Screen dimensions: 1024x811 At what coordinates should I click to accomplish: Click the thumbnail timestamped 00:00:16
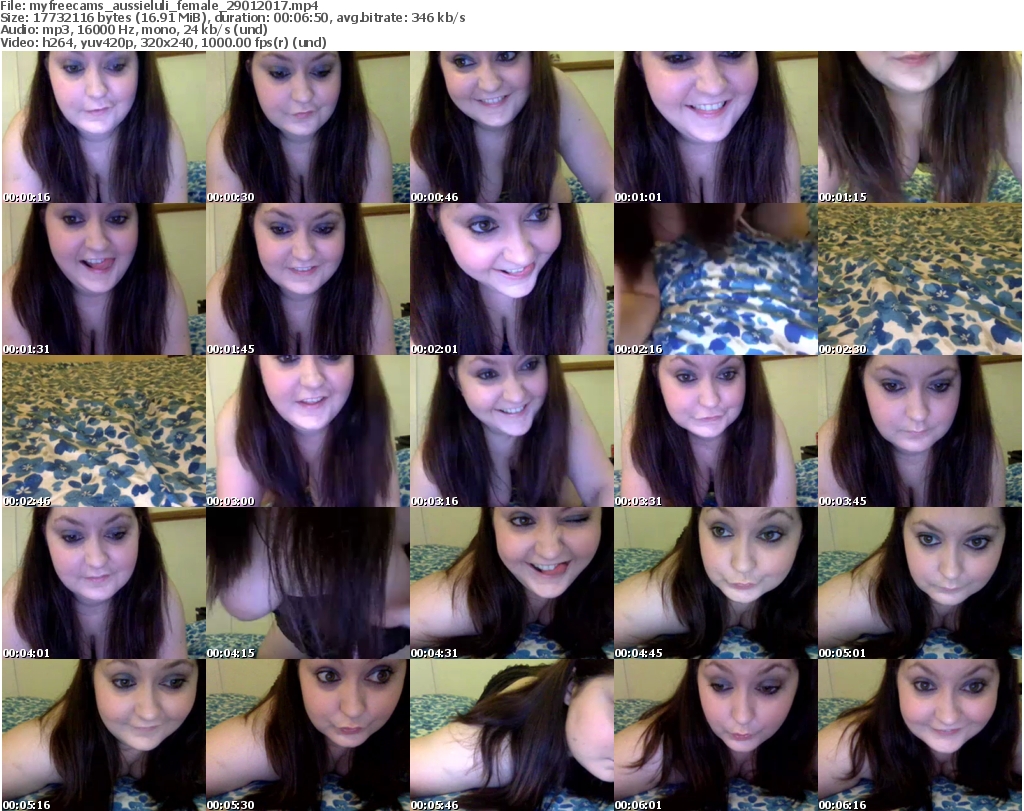(103, 127)
